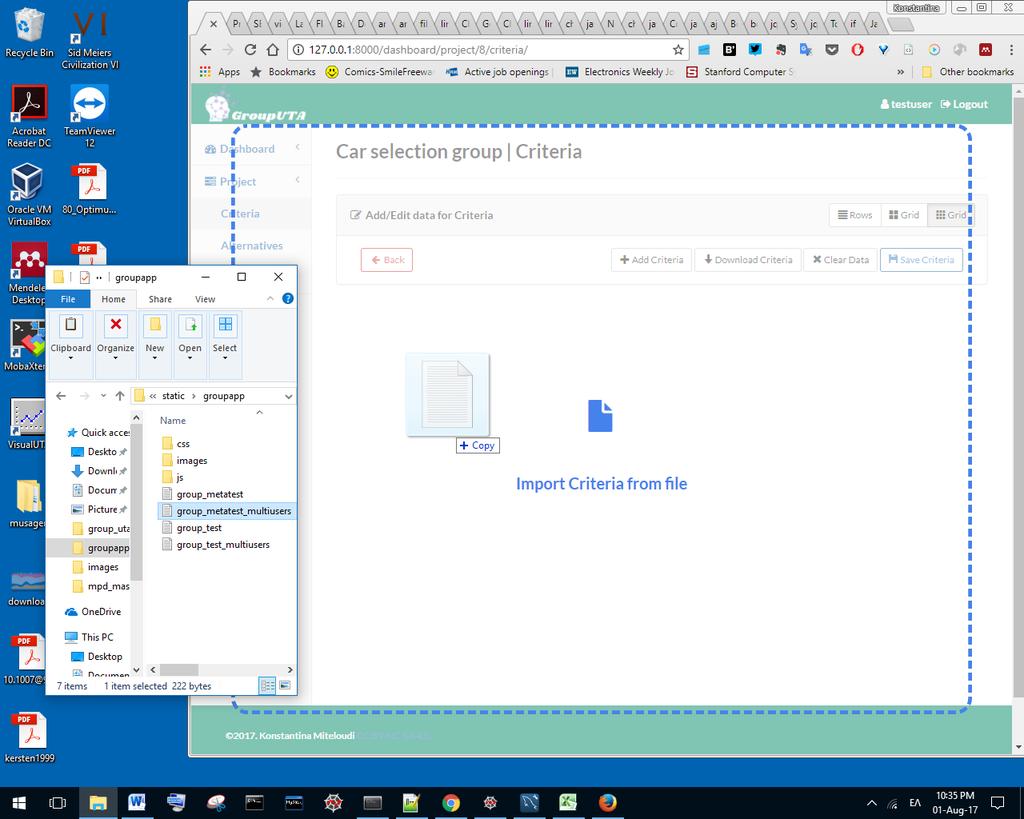Open the Stanford Computer bookmark

pos(741,72)
